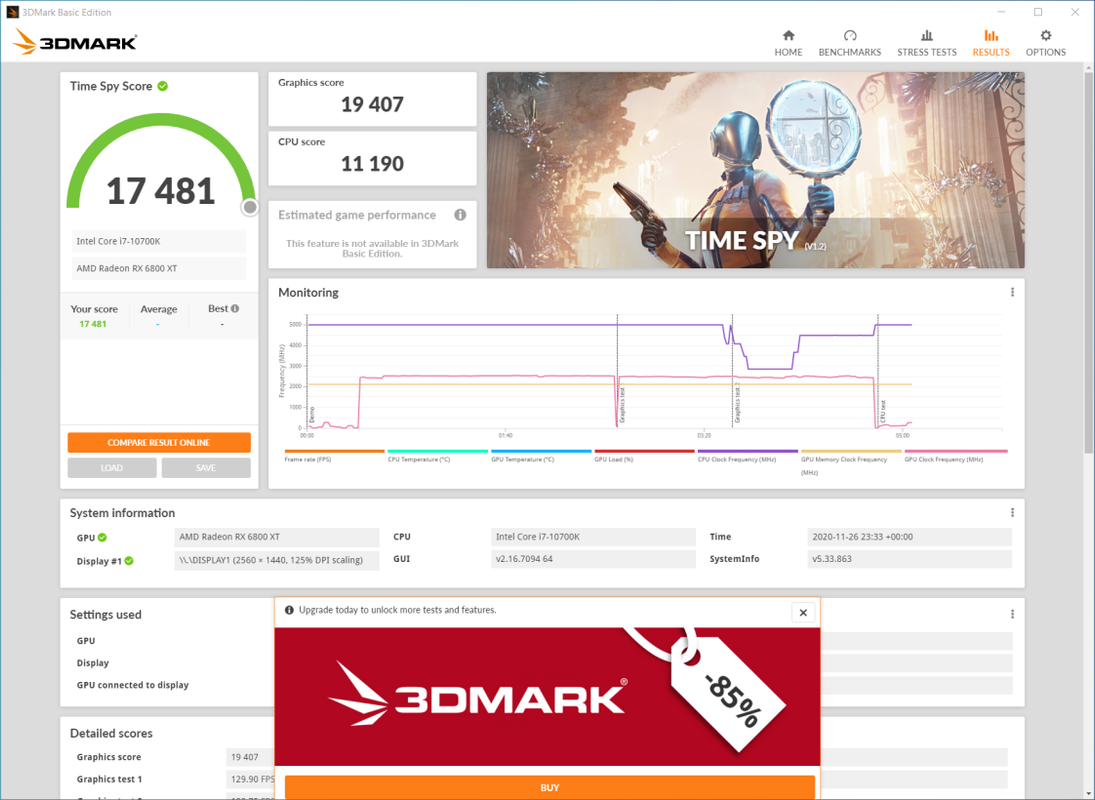Toggle GPU Load (%) legend item
This screenshot has width=1095, height=800.
click(x=645, y=456)
